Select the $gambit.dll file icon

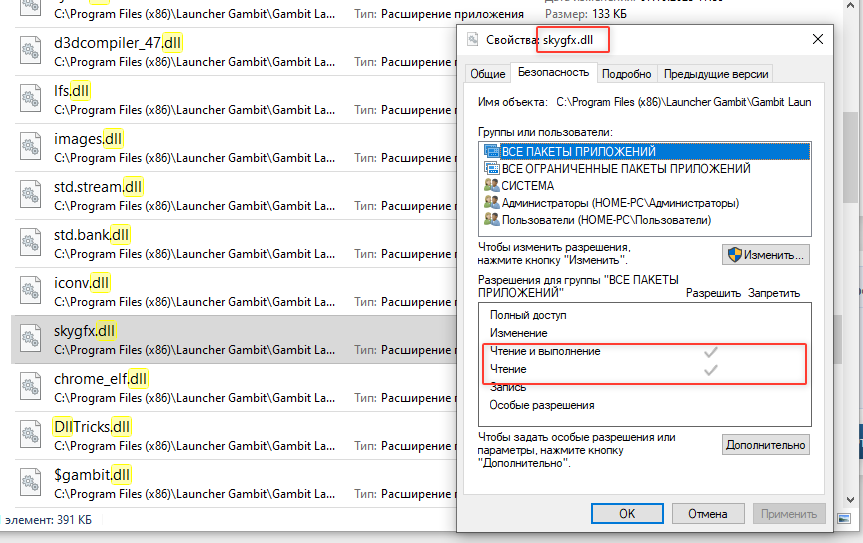coord(30,483)
